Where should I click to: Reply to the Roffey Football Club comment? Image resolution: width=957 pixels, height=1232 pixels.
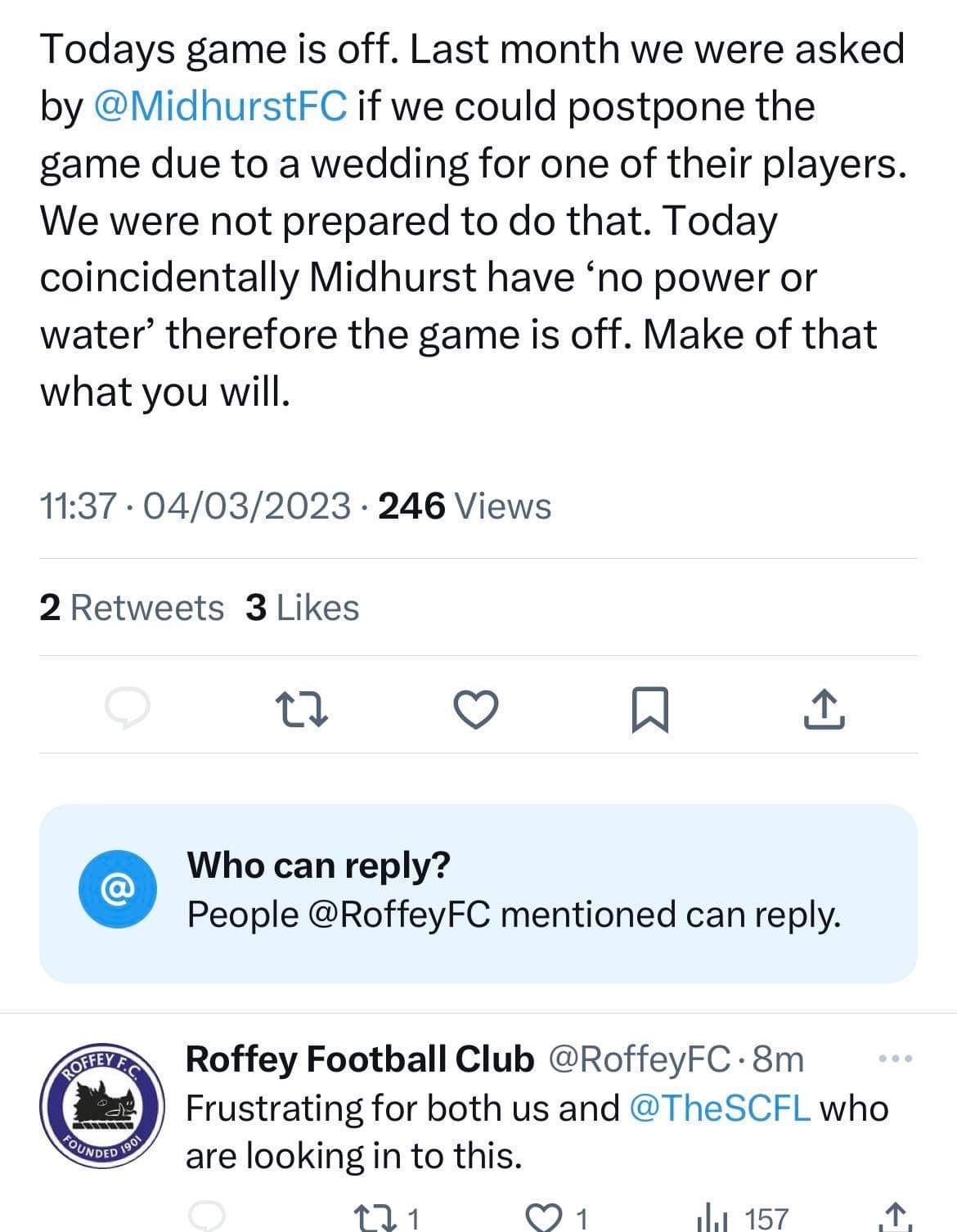[207, 1217]
